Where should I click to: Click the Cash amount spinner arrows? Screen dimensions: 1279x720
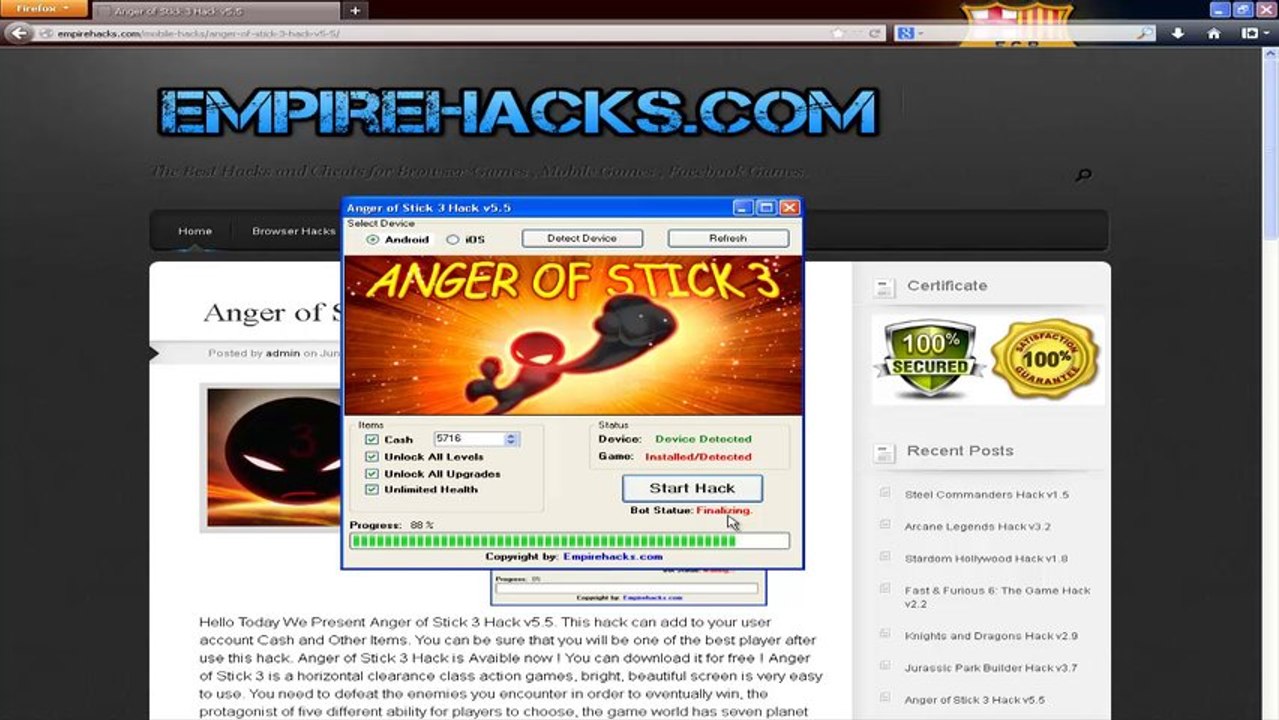coord(512,439)
